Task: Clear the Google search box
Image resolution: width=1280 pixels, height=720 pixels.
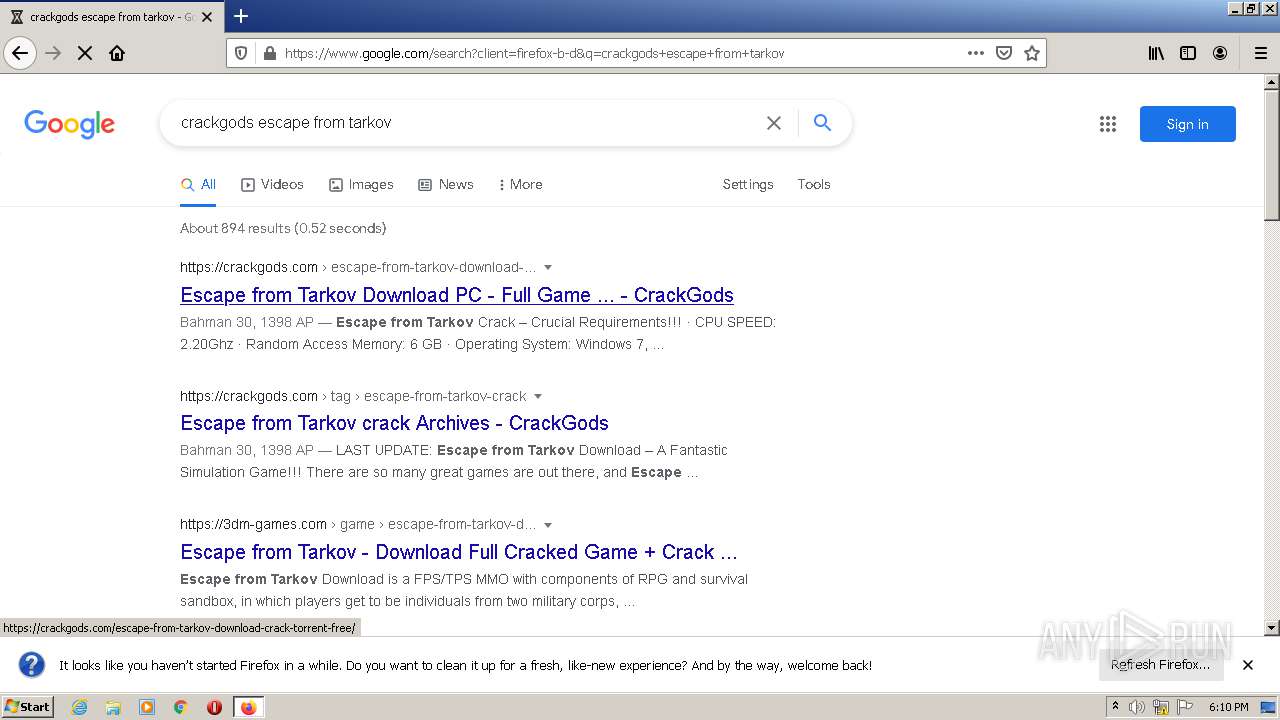Action: [773, 123]
